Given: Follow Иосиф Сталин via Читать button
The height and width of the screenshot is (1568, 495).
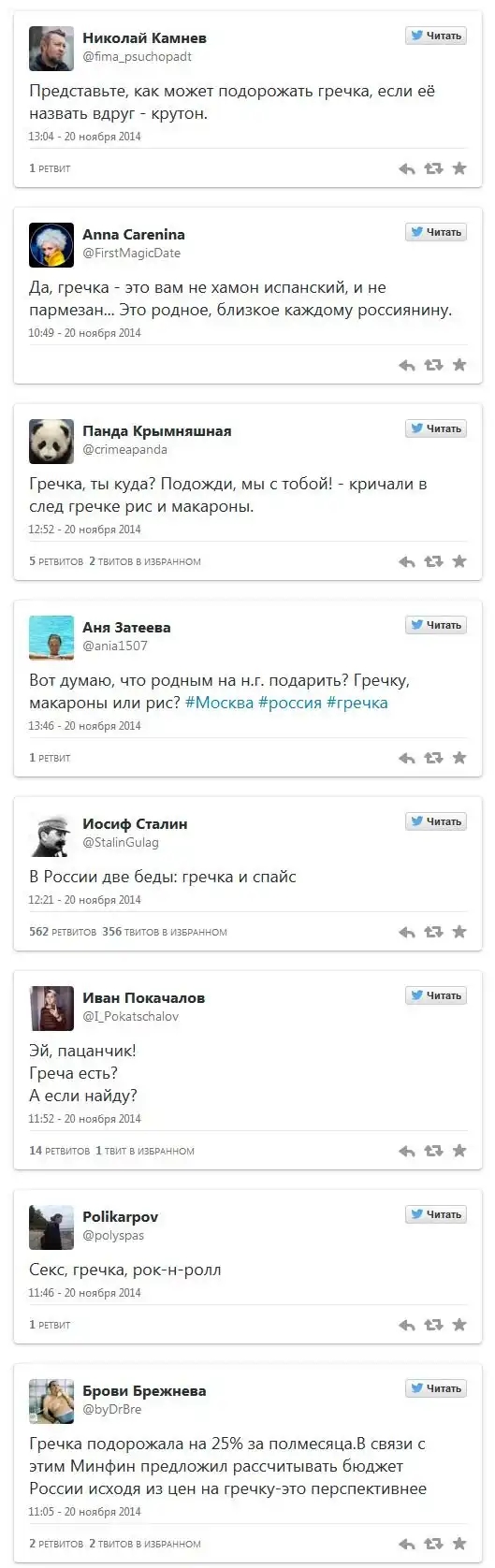Looking at the screenshot, I should 436,821.
